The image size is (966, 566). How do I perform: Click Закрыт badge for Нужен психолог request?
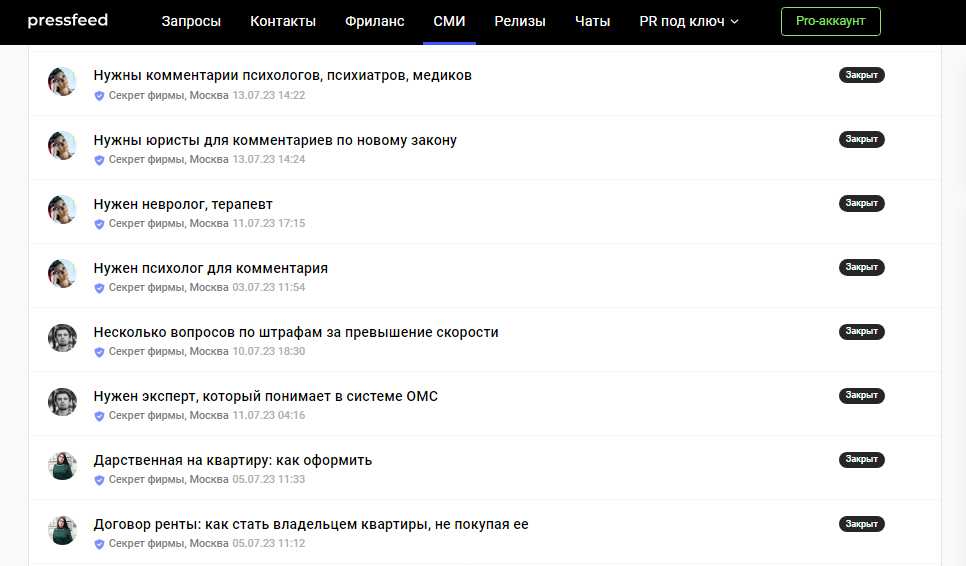point(861,267)
